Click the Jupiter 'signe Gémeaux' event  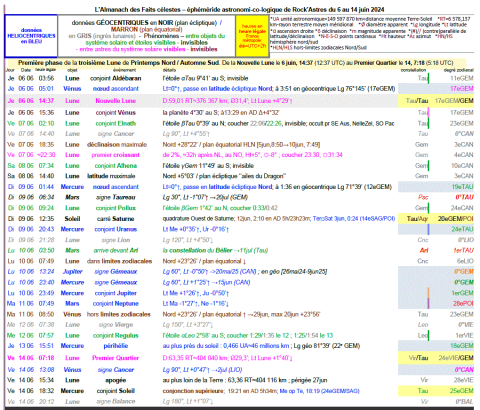[x=116, y=272]
